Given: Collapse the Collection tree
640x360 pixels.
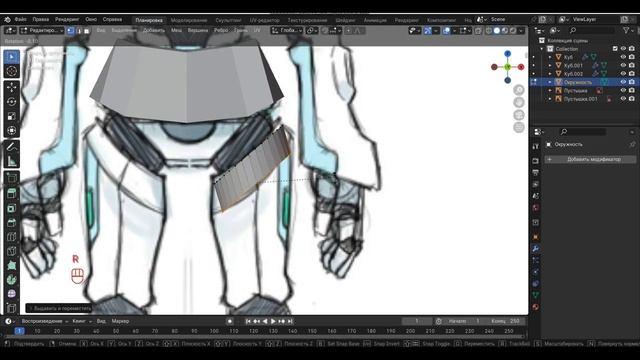Looking at the screenshot, I should pos(542,49).
